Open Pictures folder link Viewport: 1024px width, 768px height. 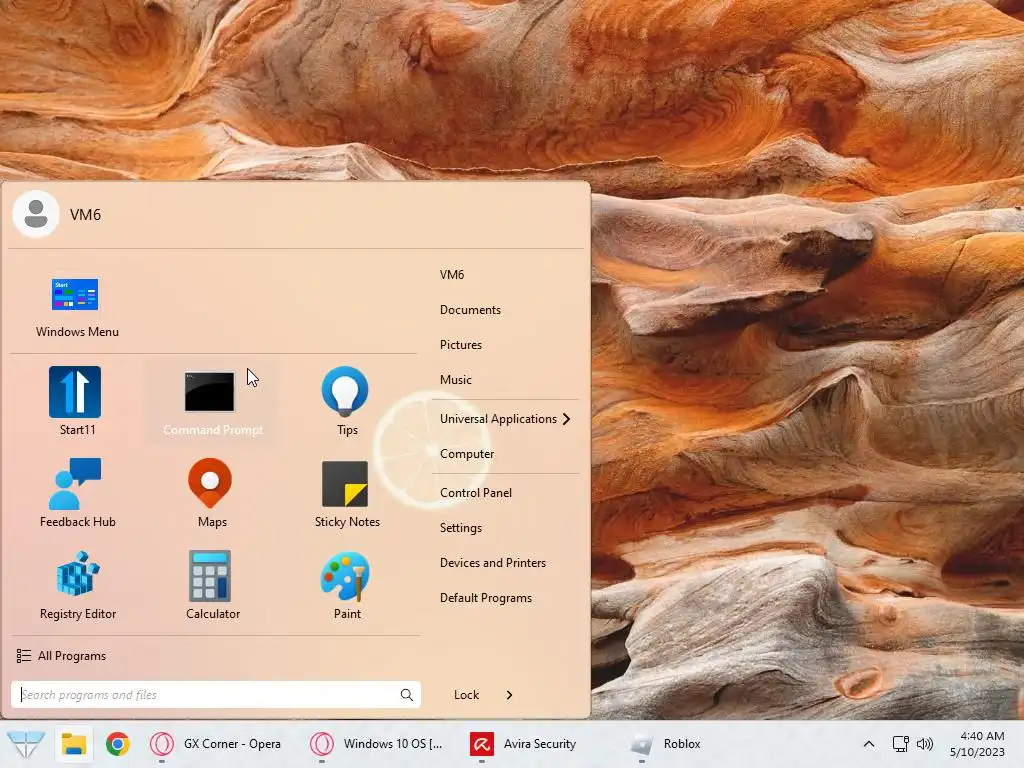(460, 345)
